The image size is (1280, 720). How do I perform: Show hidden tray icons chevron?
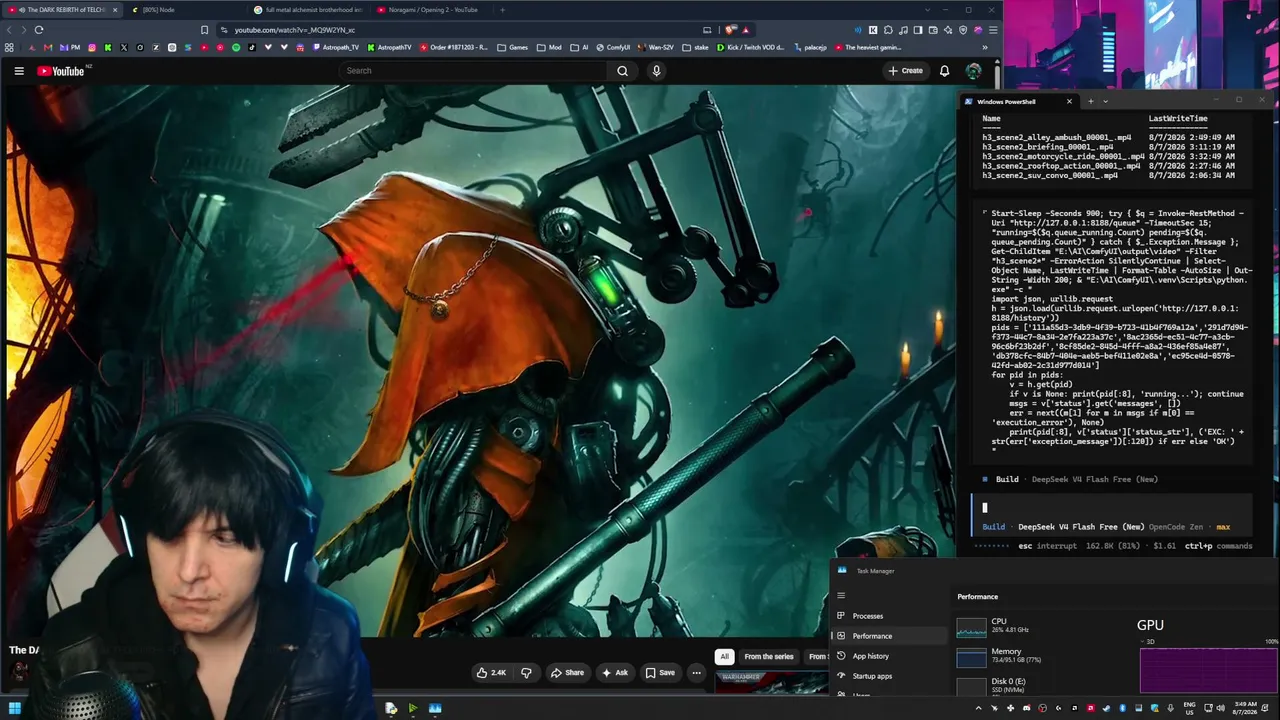point(978,709)
